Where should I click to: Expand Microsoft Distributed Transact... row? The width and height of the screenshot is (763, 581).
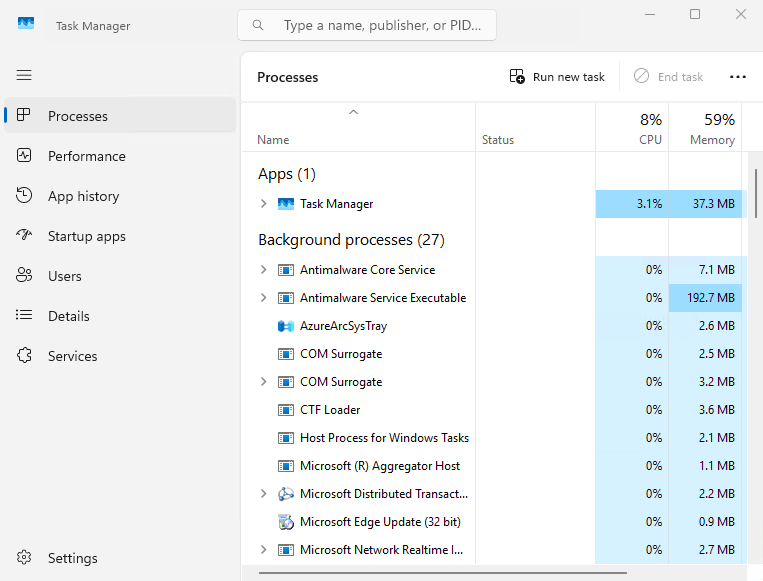[x=263, y=494]
